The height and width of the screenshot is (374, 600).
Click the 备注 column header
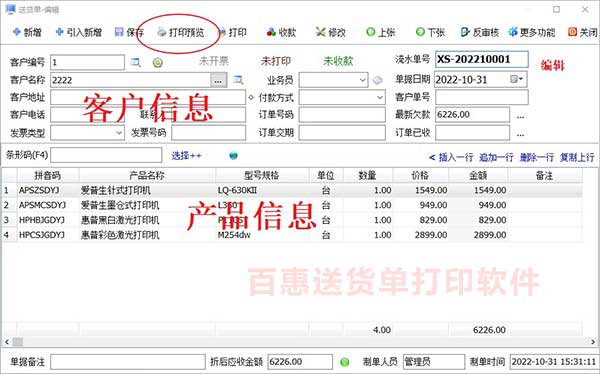click(x=545, y=175)
